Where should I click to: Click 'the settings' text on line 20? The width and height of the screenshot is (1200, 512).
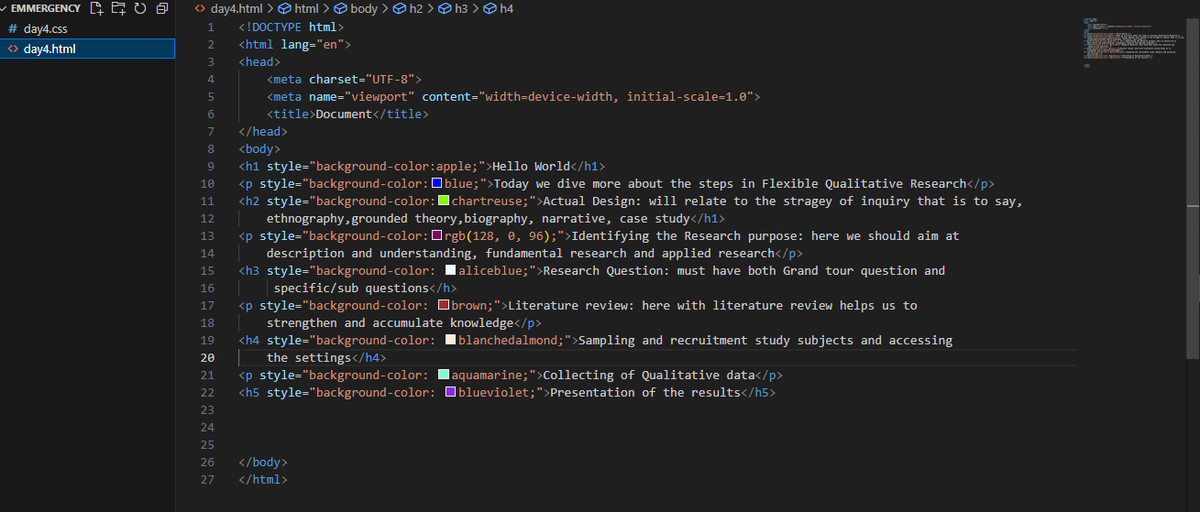[308, 357]
